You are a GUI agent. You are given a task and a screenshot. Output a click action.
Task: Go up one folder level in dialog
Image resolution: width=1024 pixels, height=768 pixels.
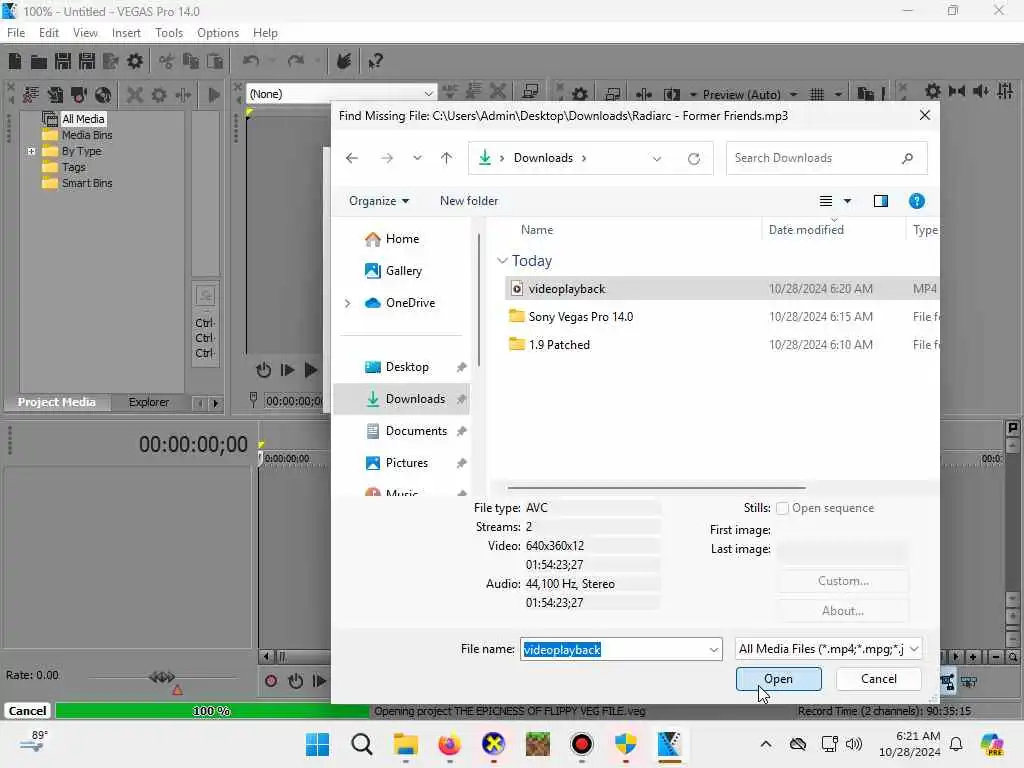pyautogui.click(x=446, y=158)
